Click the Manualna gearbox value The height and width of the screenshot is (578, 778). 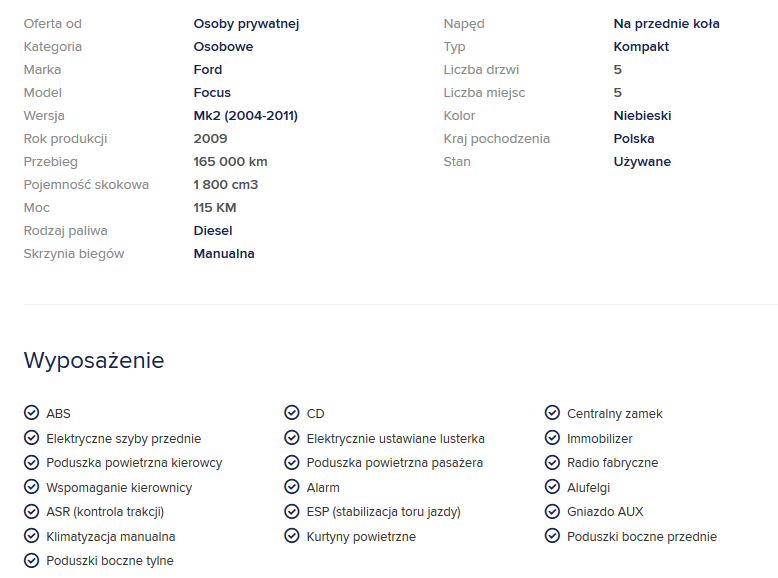(224, 254)
